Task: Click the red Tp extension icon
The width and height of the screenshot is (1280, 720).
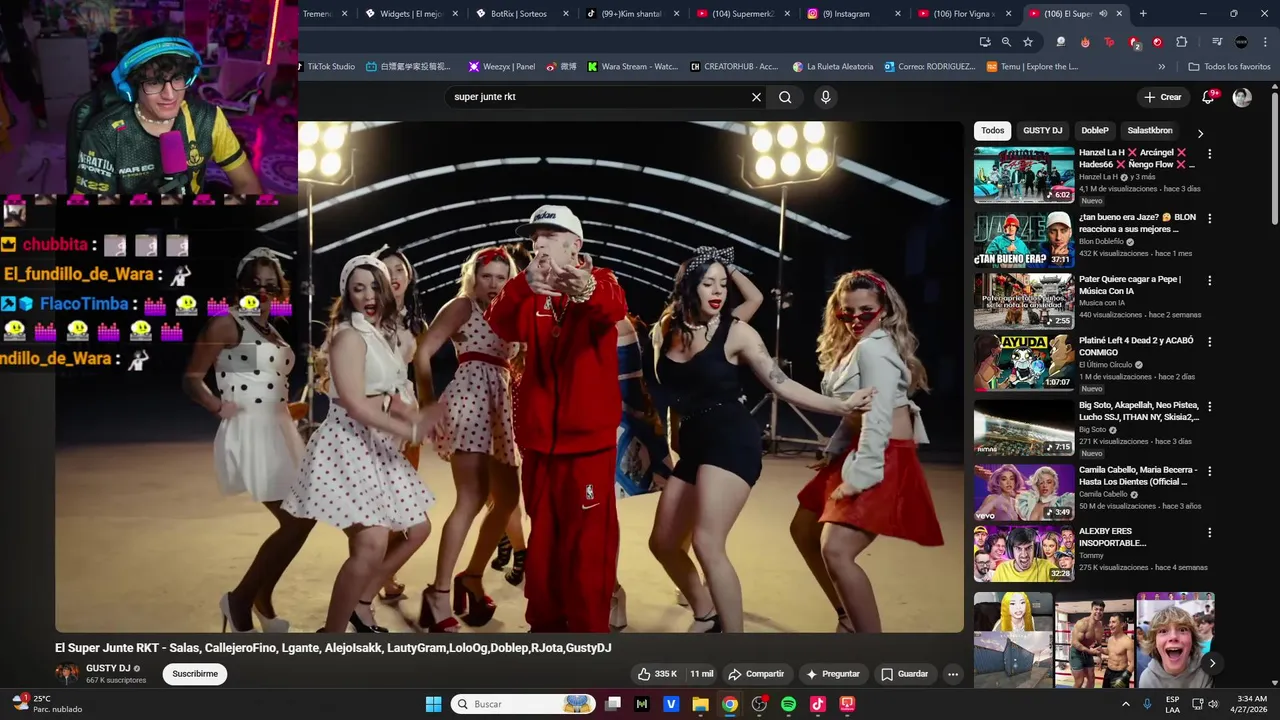Action: pos(1109,42)
